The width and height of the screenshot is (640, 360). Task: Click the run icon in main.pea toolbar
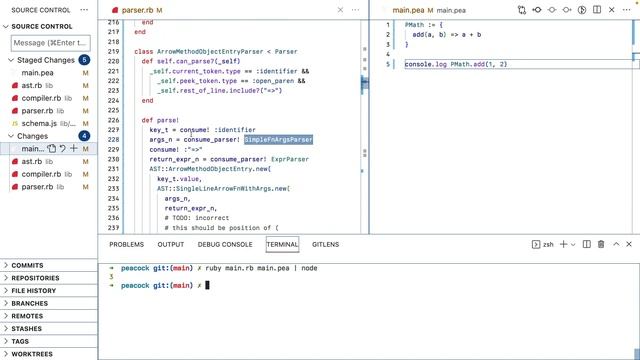582,10
